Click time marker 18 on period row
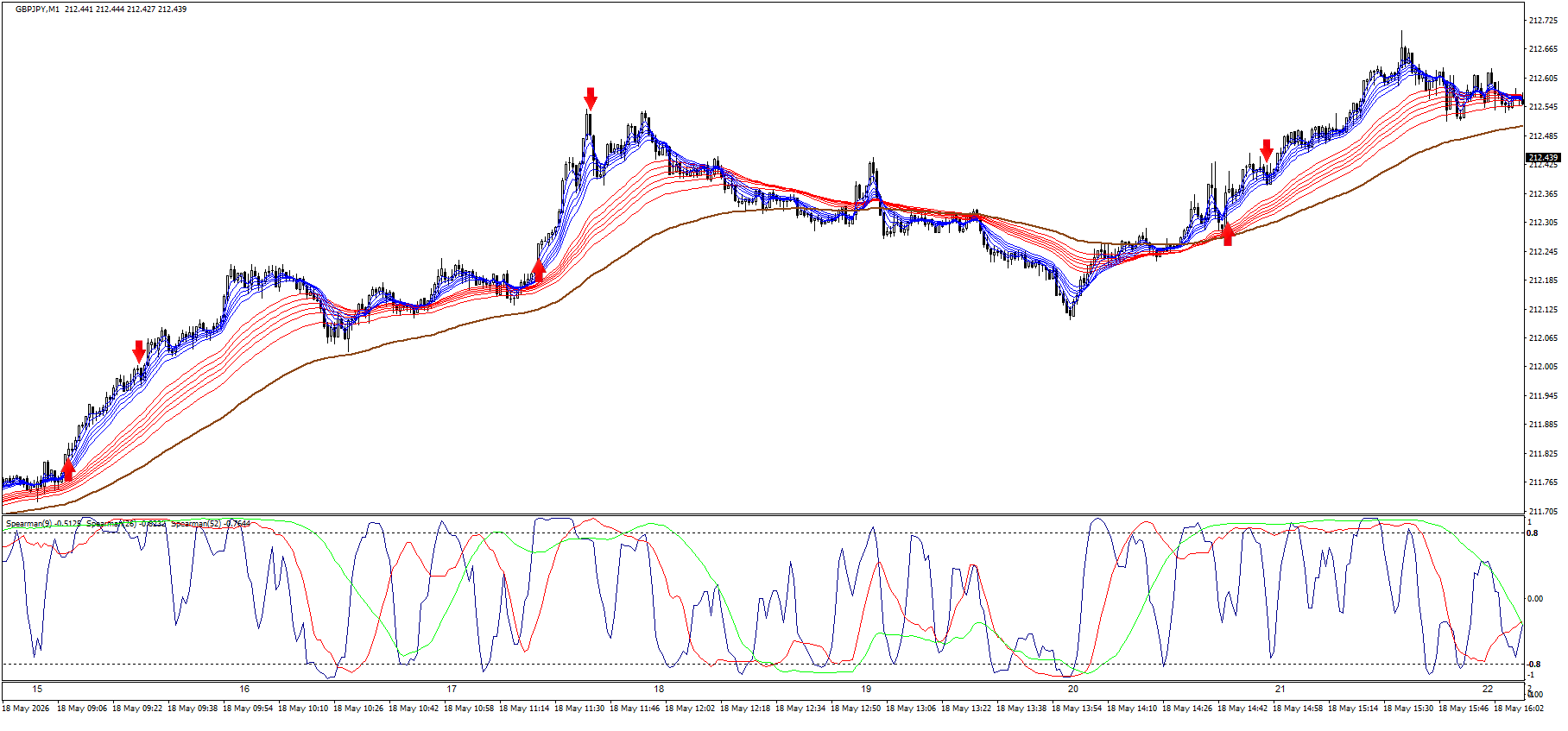Image resolution: width=1568 pixels, height=731 pixels. pyautogui.click(x=659, y=690)
